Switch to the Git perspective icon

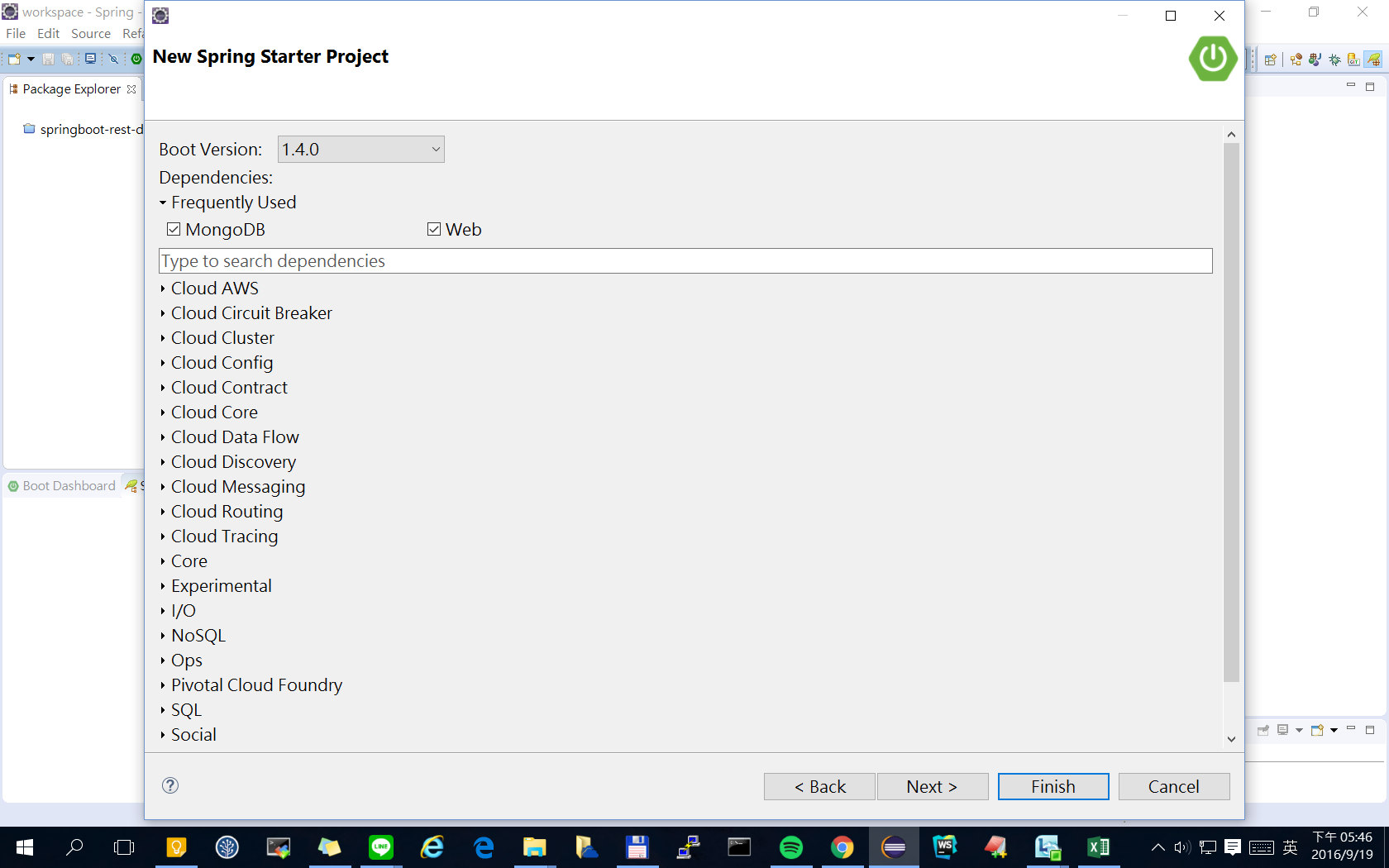click(x=1353, y=60)
